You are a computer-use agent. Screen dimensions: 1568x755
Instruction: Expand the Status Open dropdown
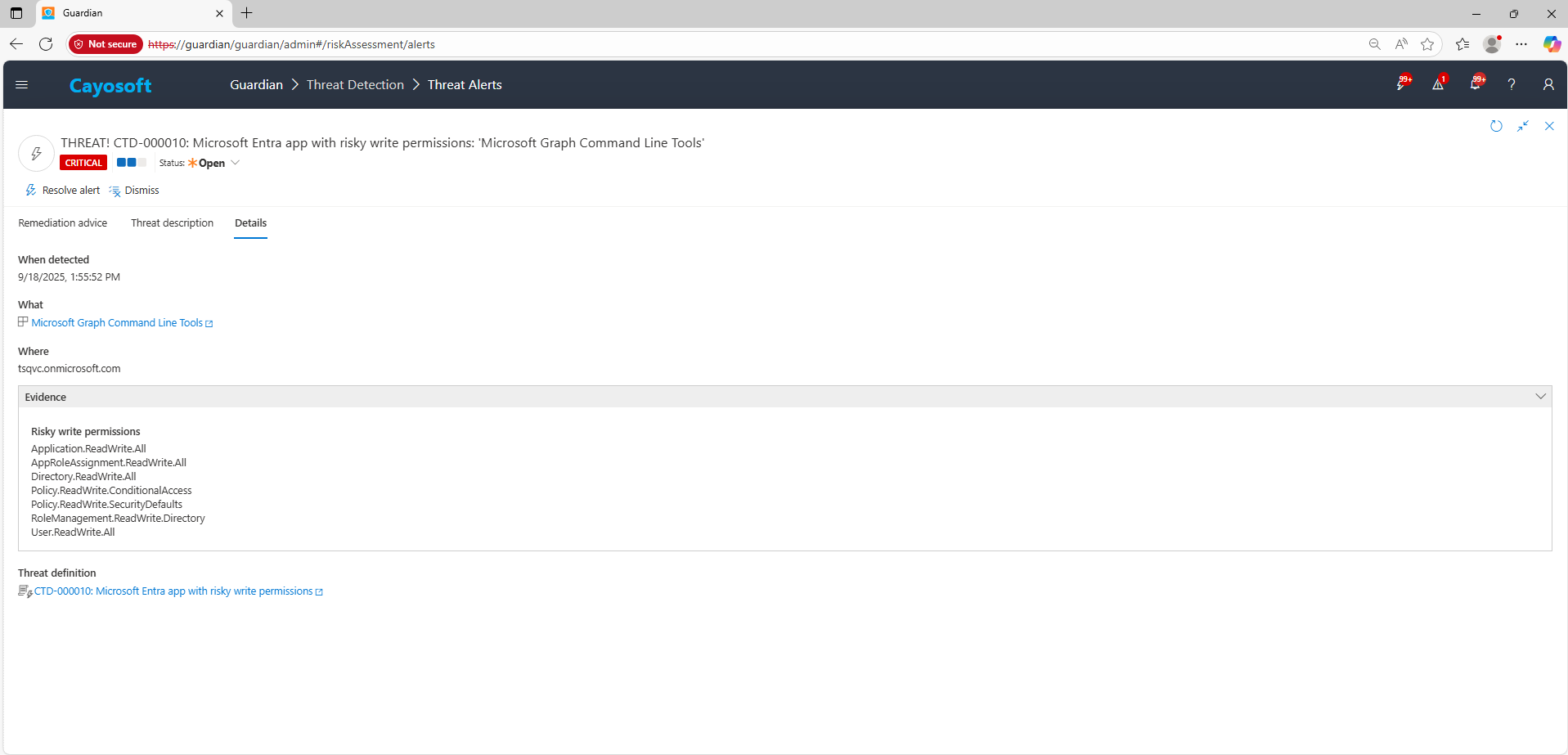tap(236, 163)
